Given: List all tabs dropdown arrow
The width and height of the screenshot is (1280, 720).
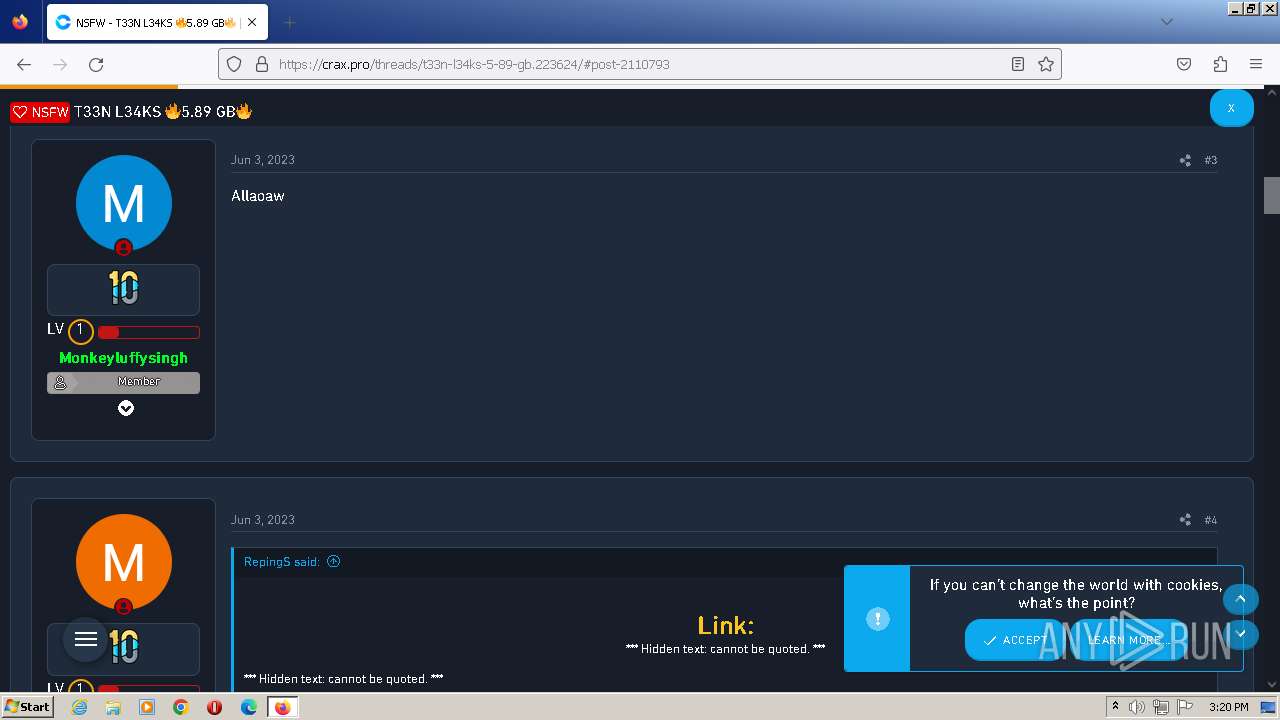Looking at the screenshot, I should [1166, 22].
